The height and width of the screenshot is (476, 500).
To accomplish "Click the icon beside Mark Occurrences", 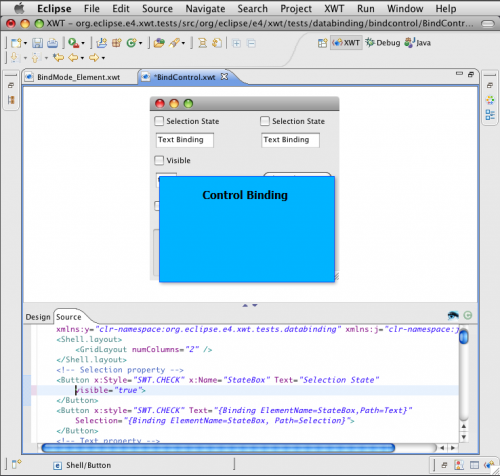I will pyautogui.click(x=217, y=43).
